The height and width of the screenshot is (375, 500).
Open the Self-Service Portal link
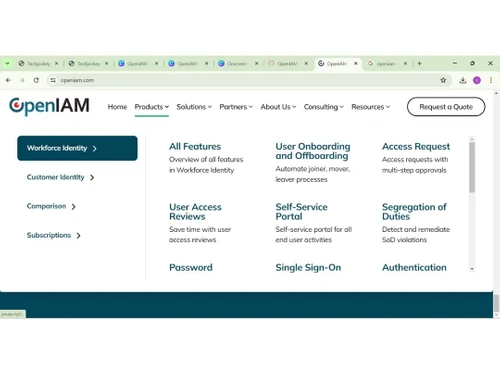pyautogui.click(x=301, y=212)
